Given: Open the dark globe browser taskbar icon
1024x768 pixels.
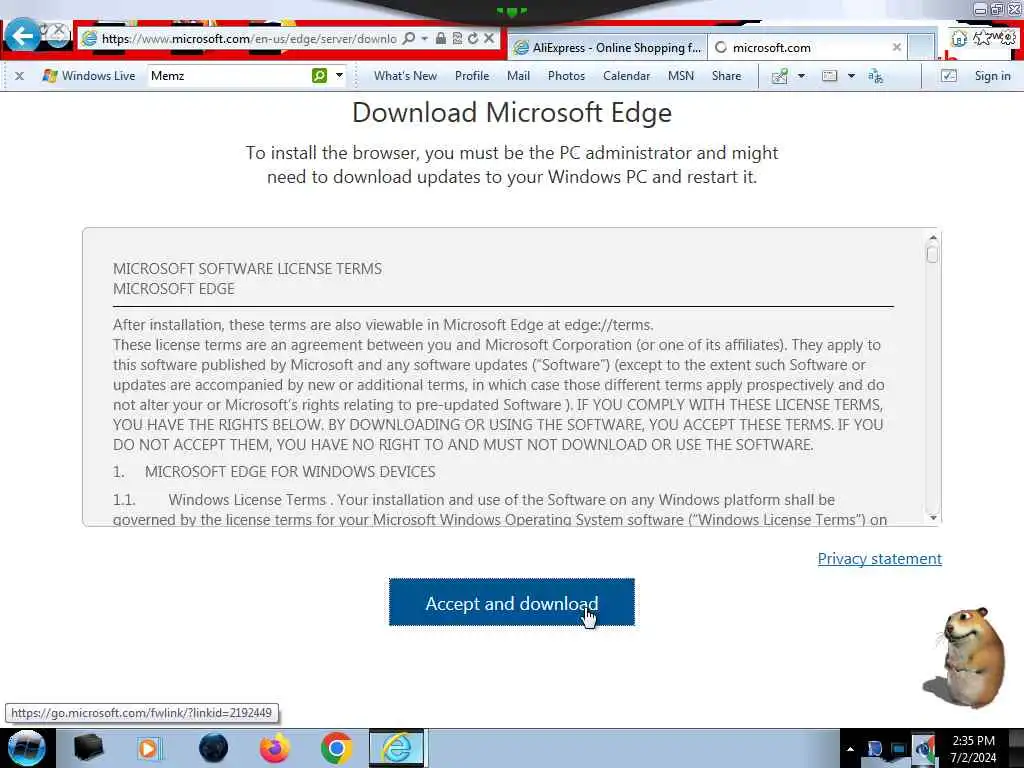Looking at the screenshot, I should coord(213,748).
